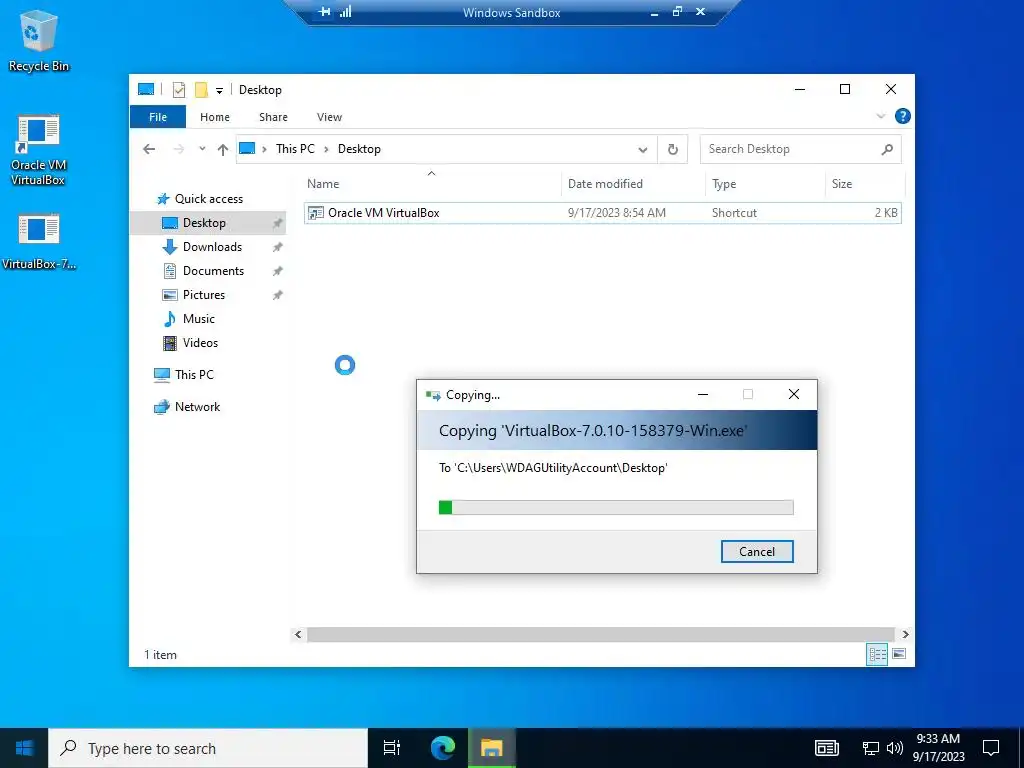
Task: Open the Recycle Bin desktop icon
Action: point(39,42)
